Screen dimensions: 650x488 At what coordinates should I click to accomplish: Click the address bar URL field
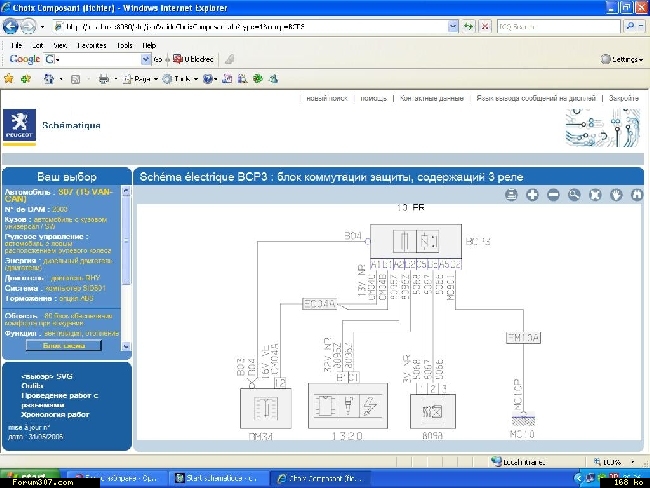click(251, 27)
